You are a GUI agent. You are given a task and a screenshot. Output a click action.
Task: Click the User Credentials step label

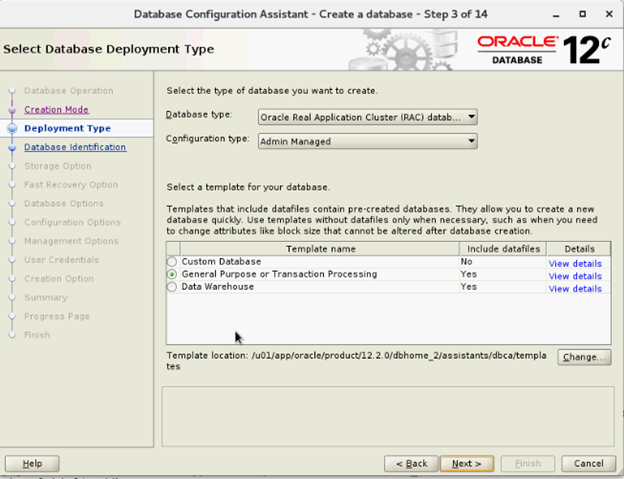[62, 260]
